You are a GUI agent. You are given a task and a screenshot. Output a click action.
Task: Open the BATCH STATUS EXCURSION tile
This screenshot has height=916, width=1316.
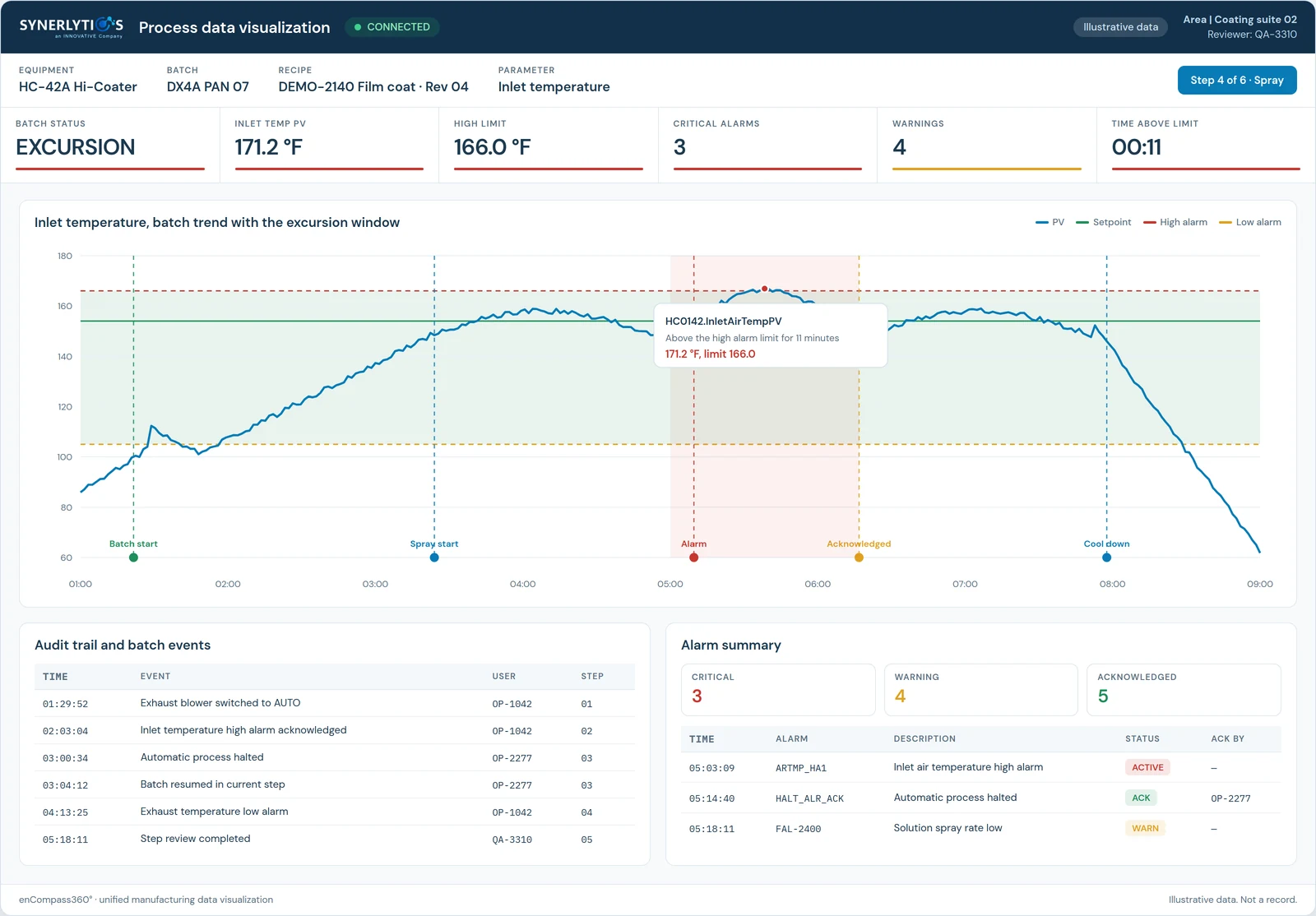[x=110, y=145]
